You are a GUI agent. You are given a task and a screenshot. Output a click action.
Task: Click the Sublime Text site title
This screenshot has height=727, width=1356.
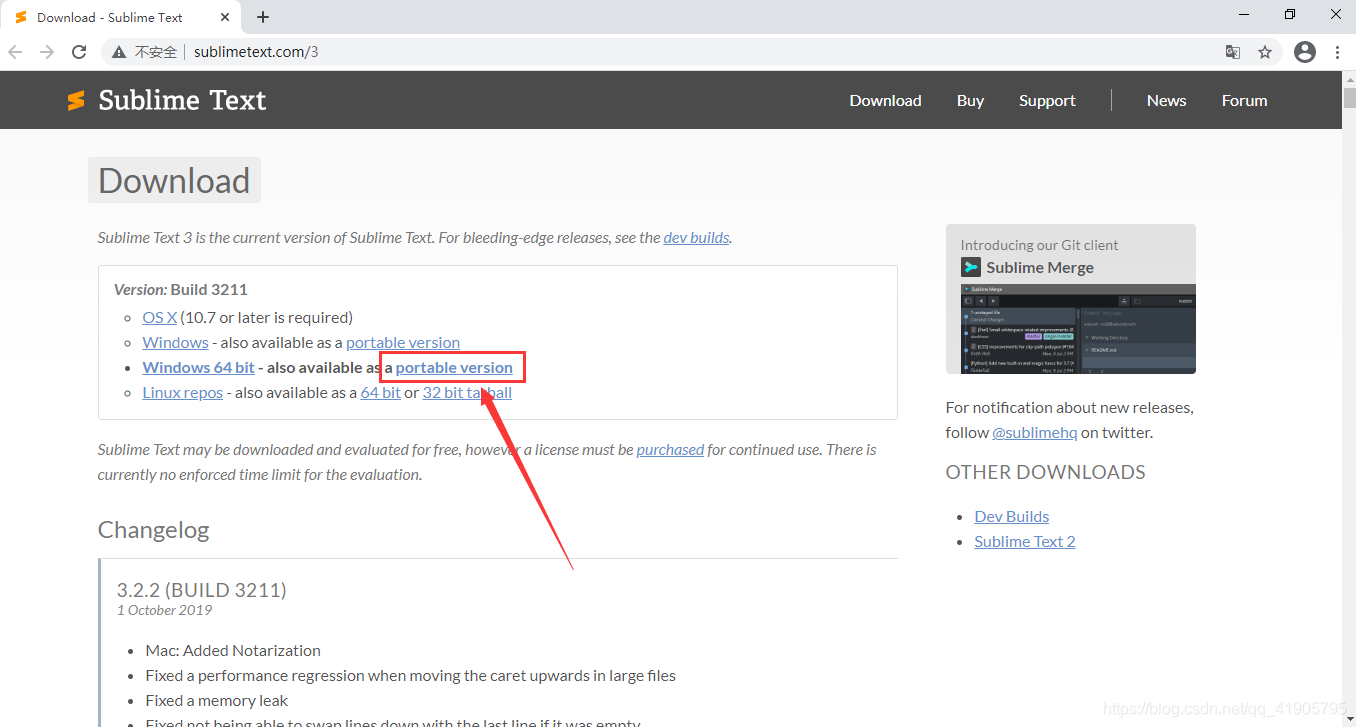pyautogui.click(x=182, y=100)
